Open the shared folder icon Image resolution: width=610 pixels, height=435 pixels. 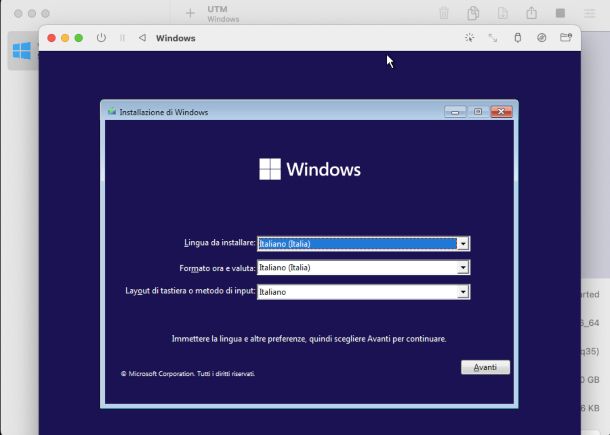(x=566, y=38)
